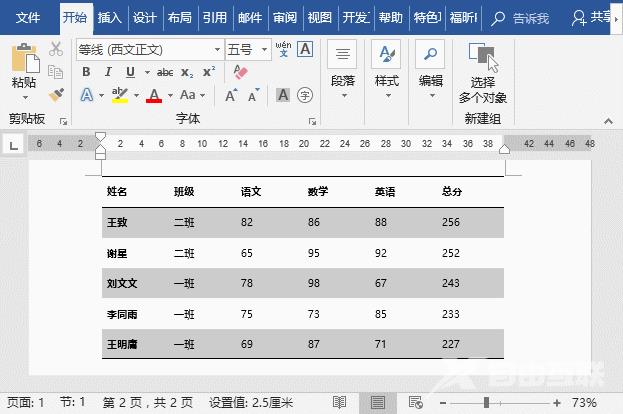The width and height of the screenshot is (623, 414).
Task: Switch to the 视图 ribbon tab
Action: tap(319, 17)
